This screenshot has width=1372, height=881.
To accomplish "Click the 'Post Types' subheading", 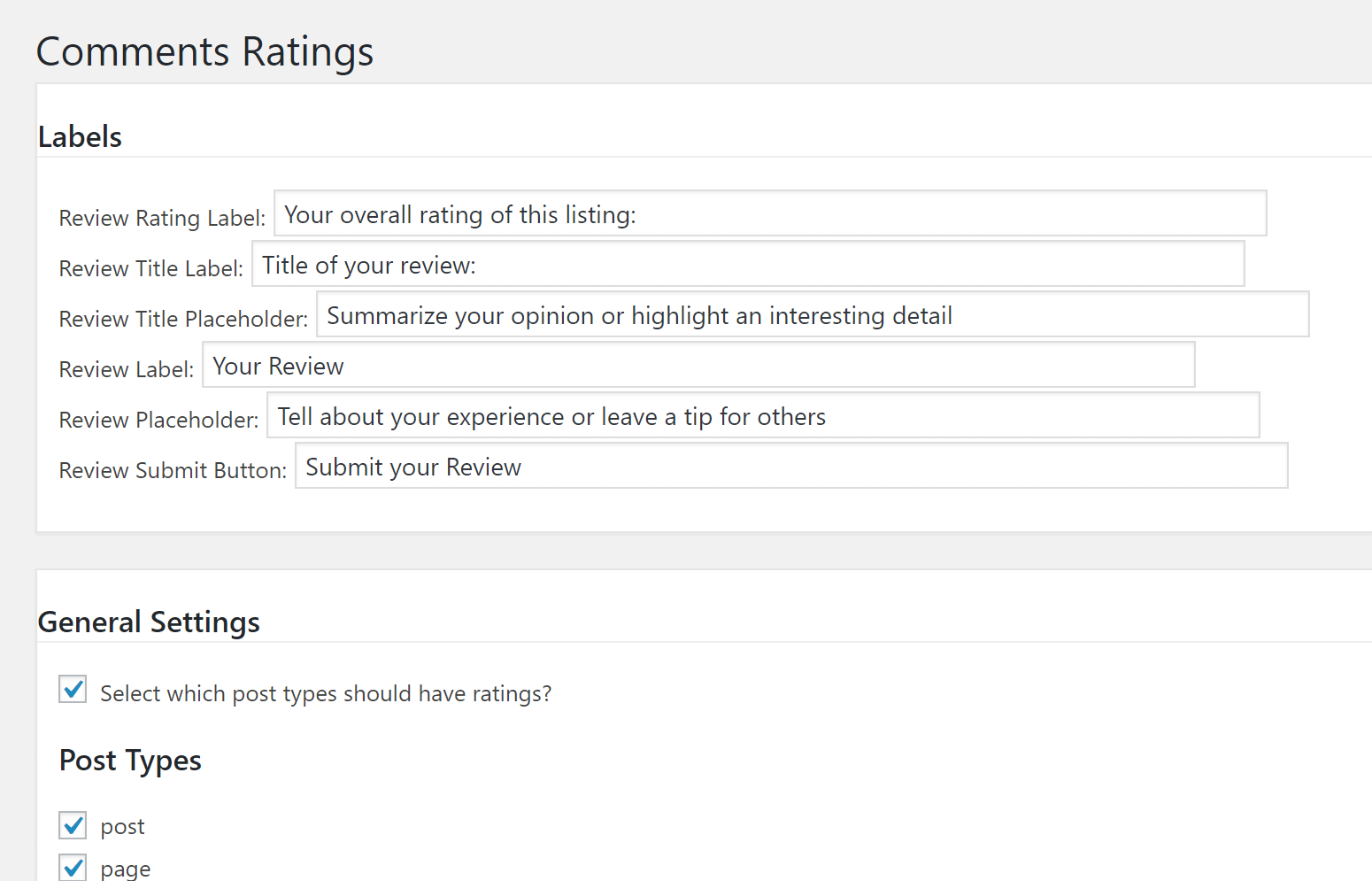I will [130, 760].
